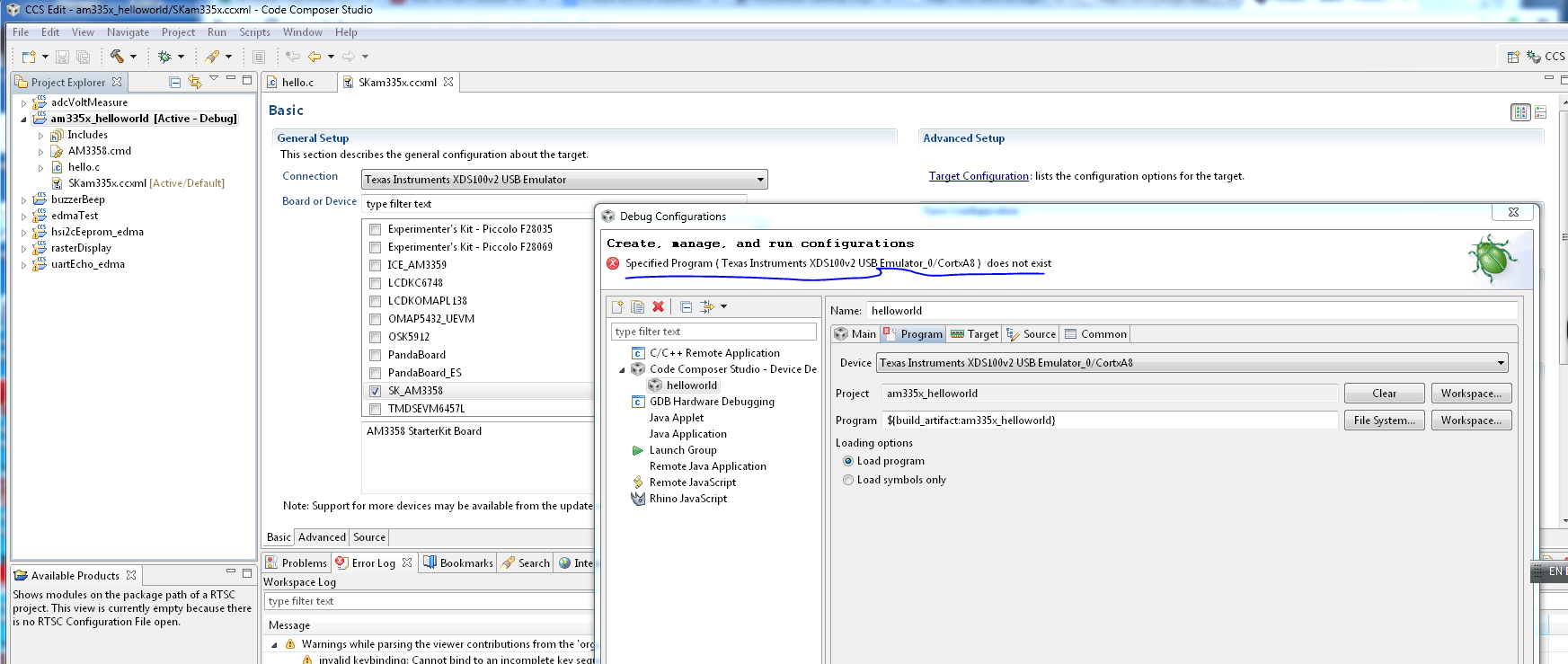
Task: Click the Search flashlight toolbar icon
Action: tap(212, 57)
